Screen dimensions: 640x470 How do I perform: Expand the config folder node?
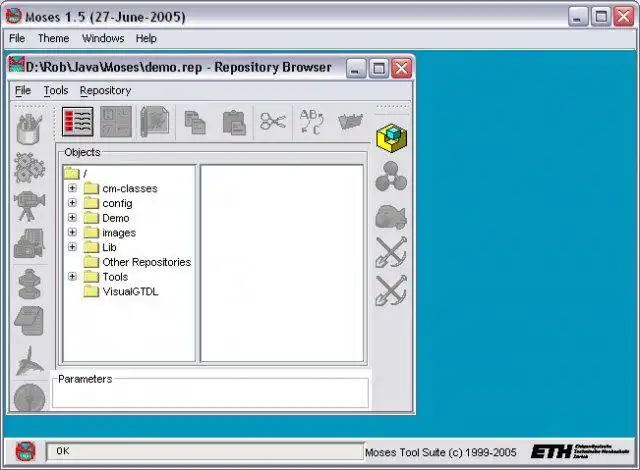72,203
